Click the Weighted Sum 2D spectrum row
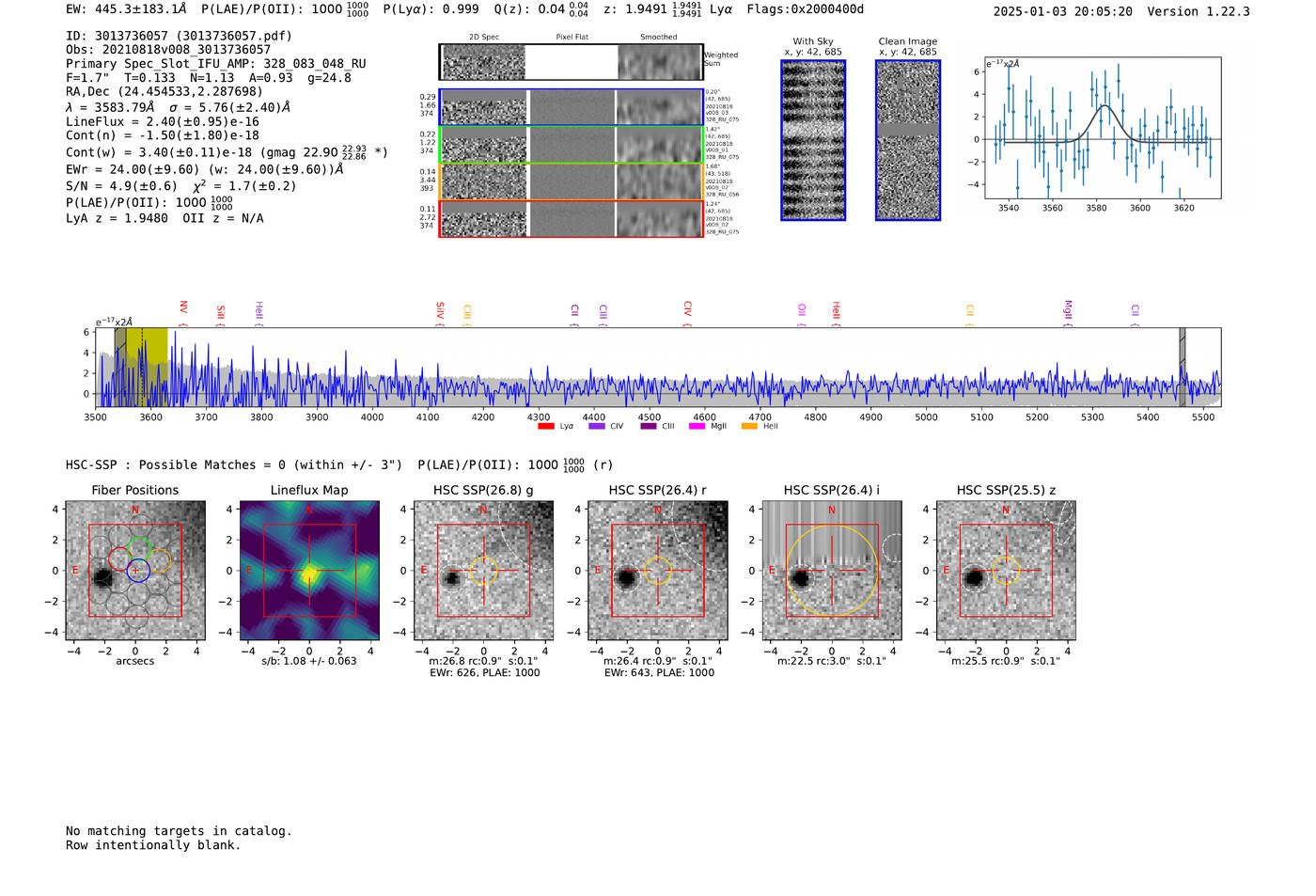This screenshot has width=1316, height=896. pyautogui.click(x=572, y=62)
